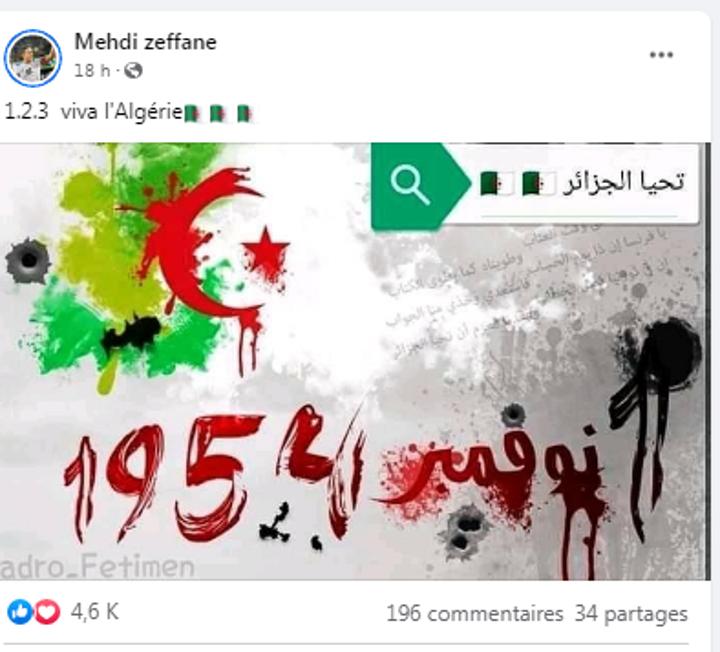The height and width of the screenshot is (652, 720).
Task: Show who reacted via 4,6 K count
Action: (x=95, y=612)
